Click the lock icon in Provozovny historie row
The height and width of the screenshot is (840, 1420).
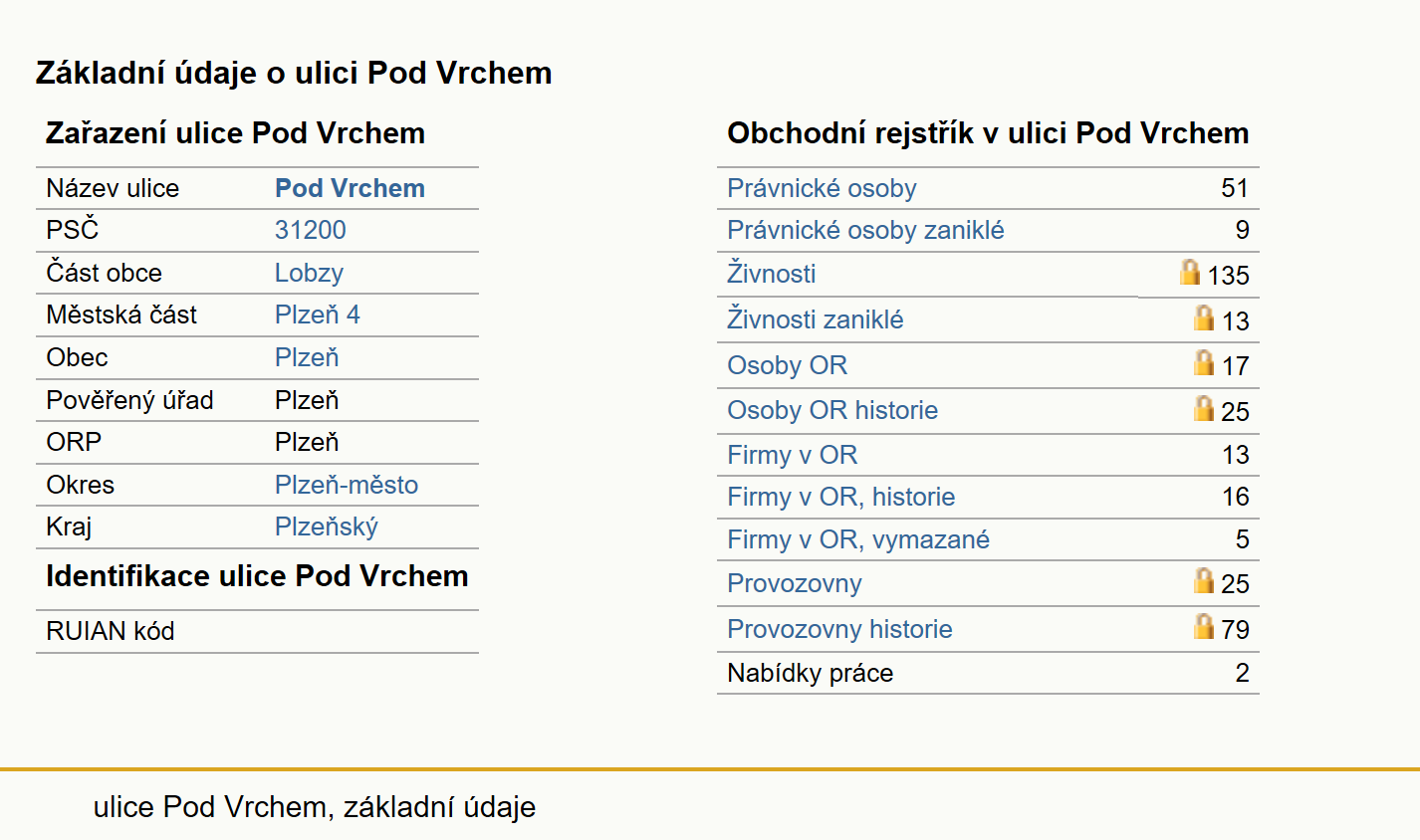tap(1204, 626)
